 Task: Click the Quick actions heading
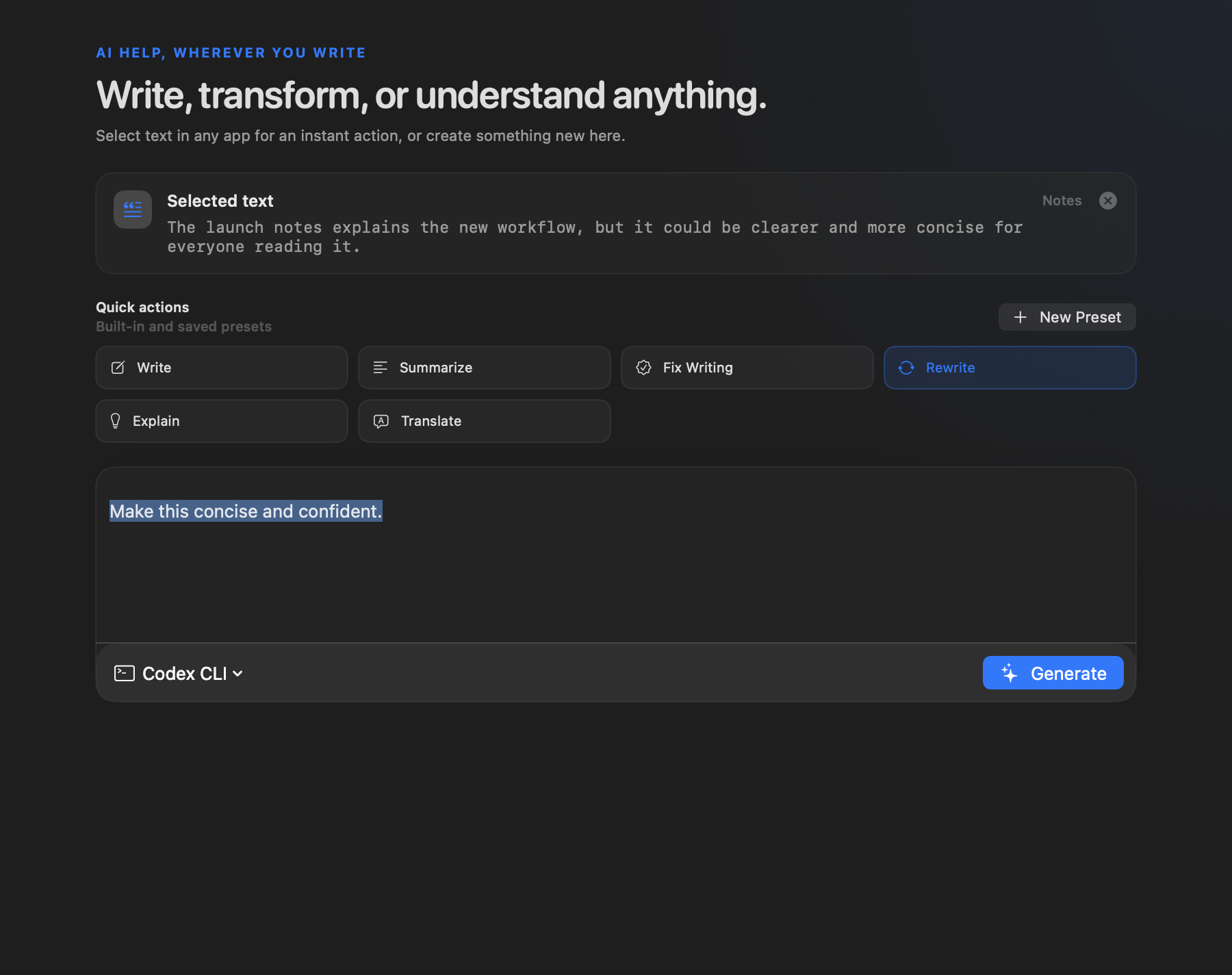tap(142, 307)
